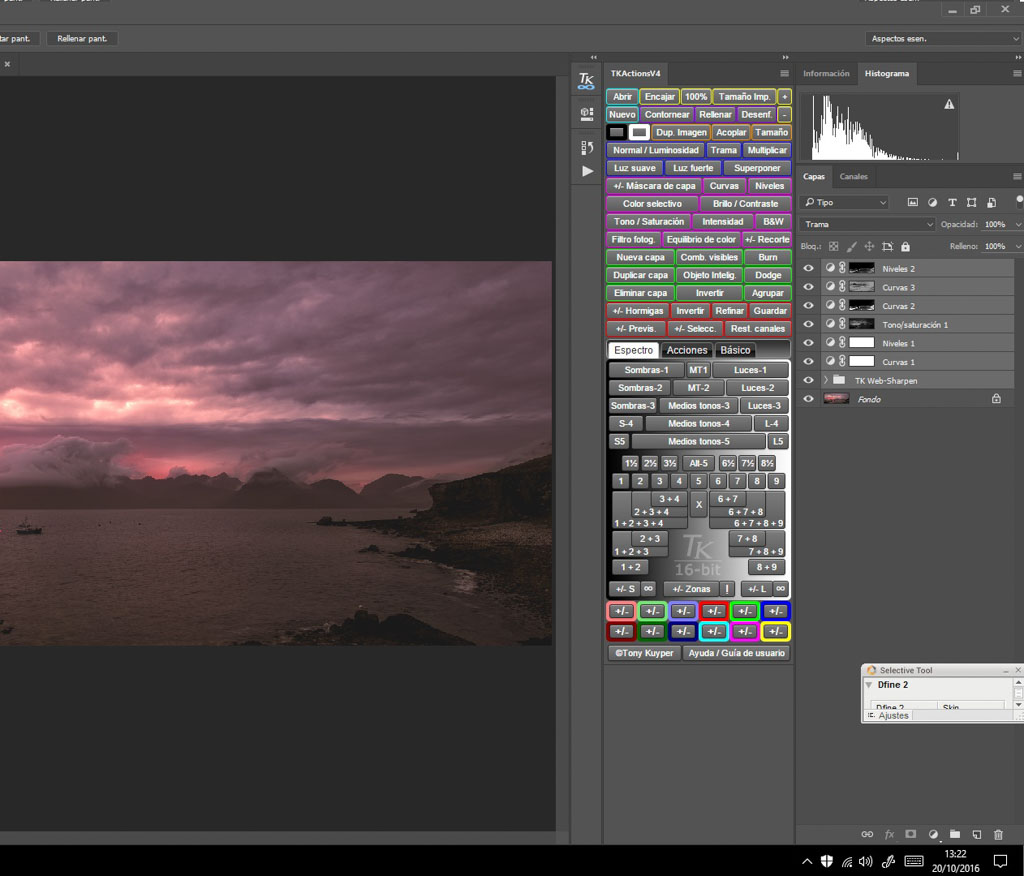
Task: Click the trash icon to delete layer
Action: click(998, 833)
